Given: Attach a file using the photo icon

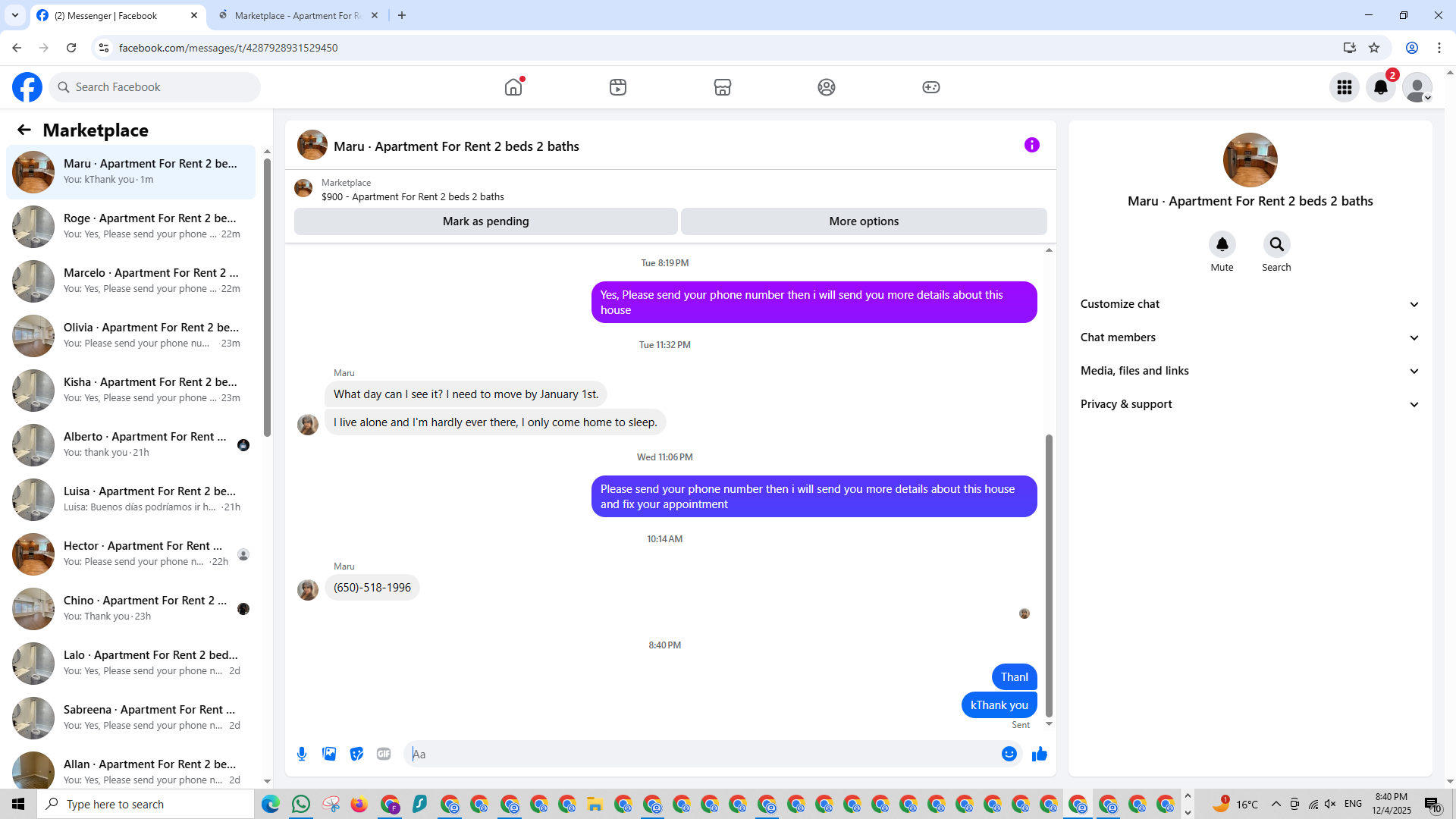Looking at the screenshot, I should pos(329,754).
